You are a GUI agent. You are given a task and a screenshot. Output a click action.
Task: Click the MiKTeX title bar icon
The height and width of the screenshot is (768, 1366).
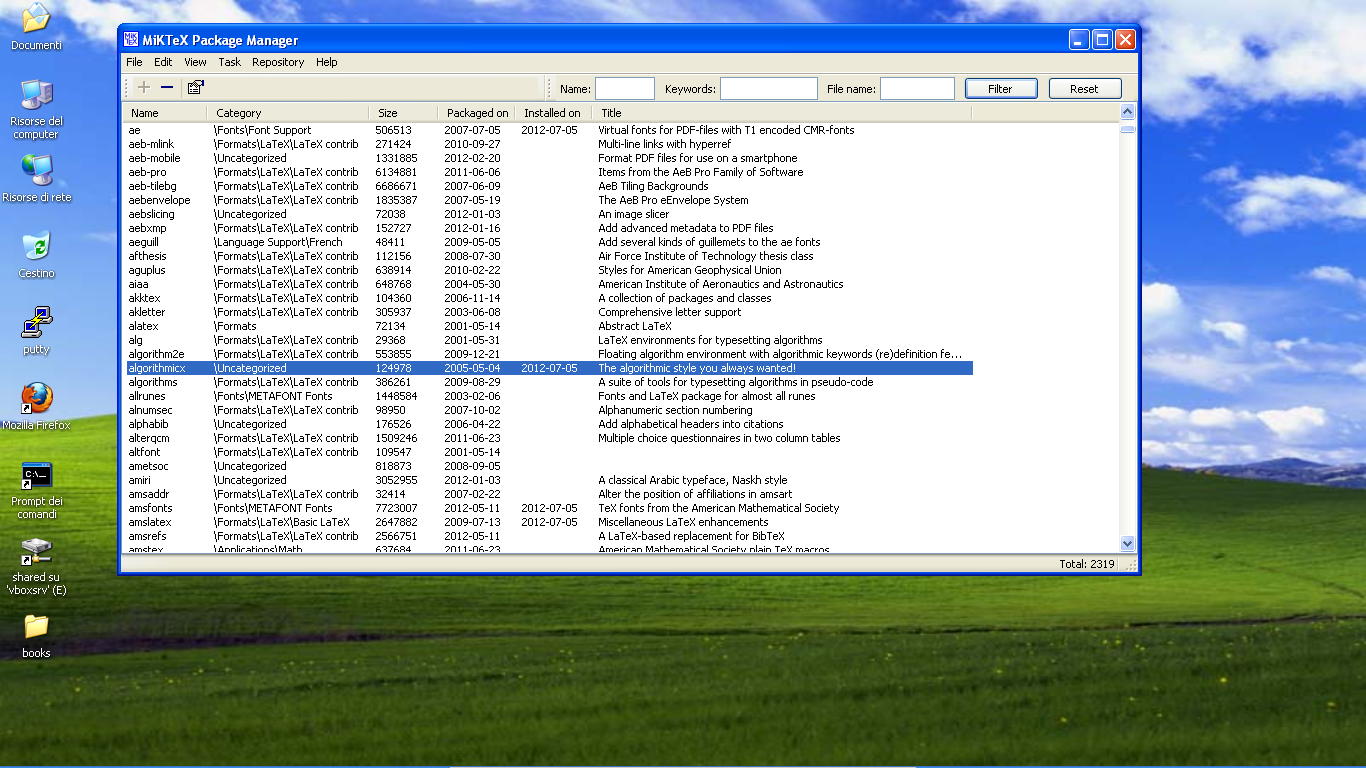coord(130,40)
